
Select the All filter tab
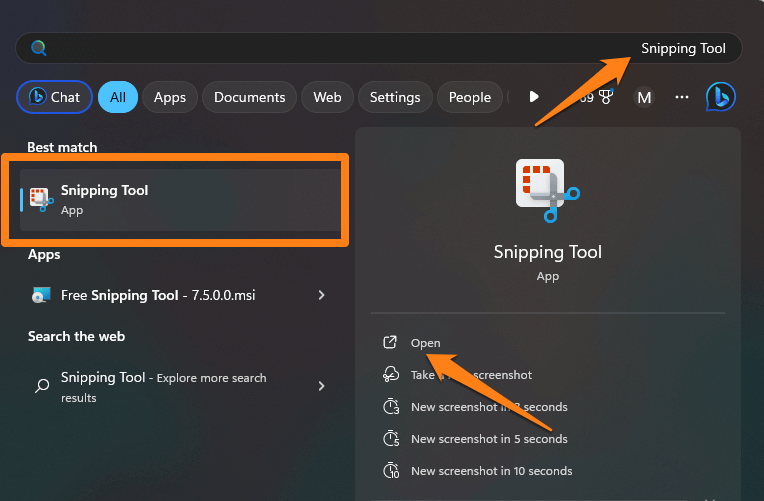(x=118, y=97)
